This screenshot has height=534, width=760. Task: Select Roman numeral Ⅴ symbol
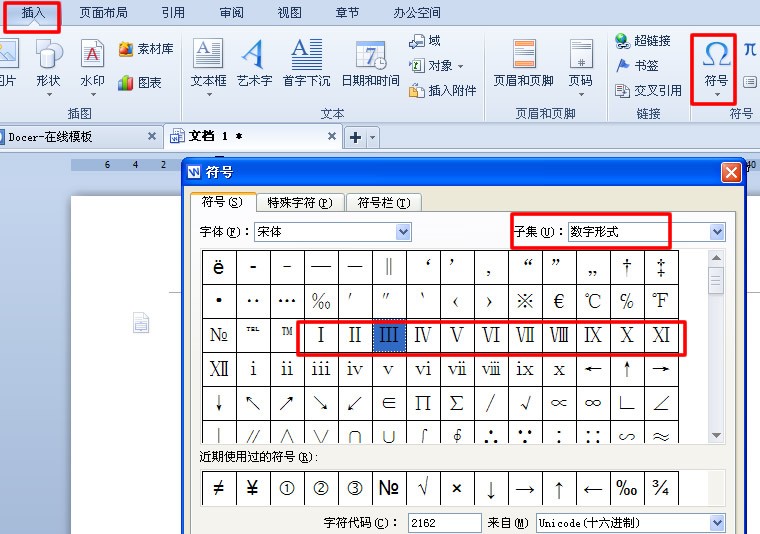(457, 335)
